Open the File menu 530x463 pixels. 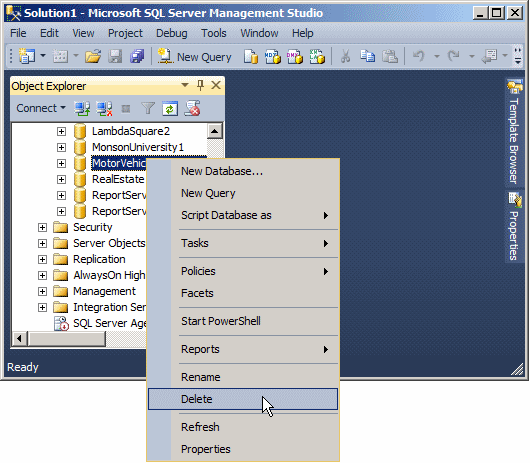pos(18,33)
